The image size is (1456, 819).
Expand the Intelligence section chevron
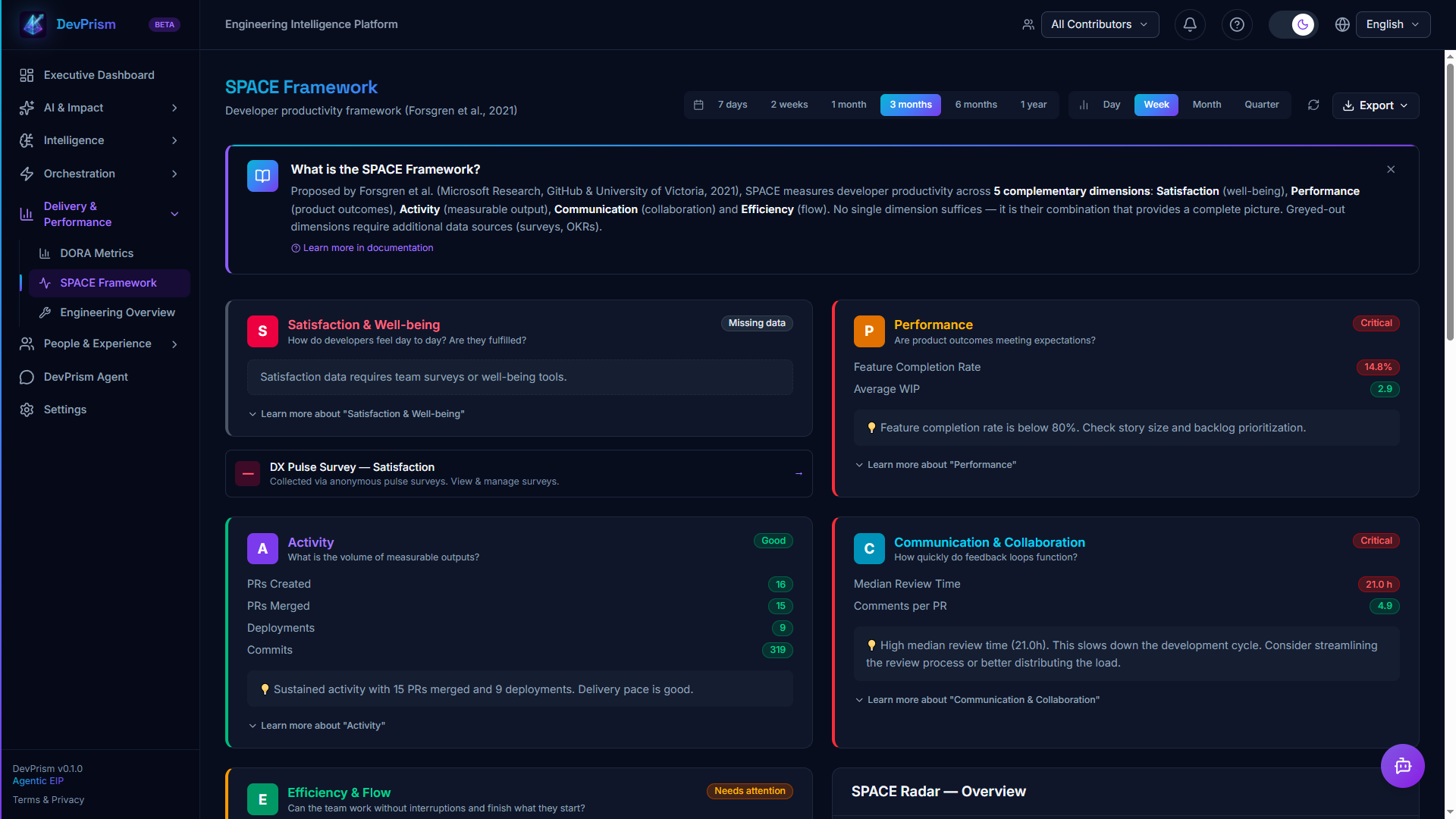click(174, 140)
